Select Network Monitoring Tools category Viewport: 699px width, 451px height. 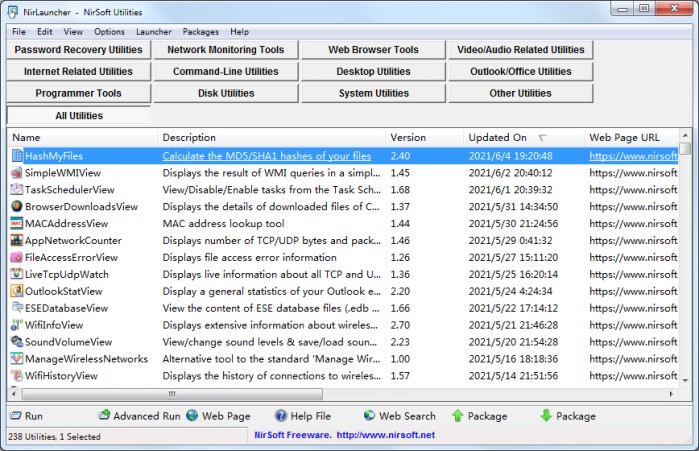point(226,49)
